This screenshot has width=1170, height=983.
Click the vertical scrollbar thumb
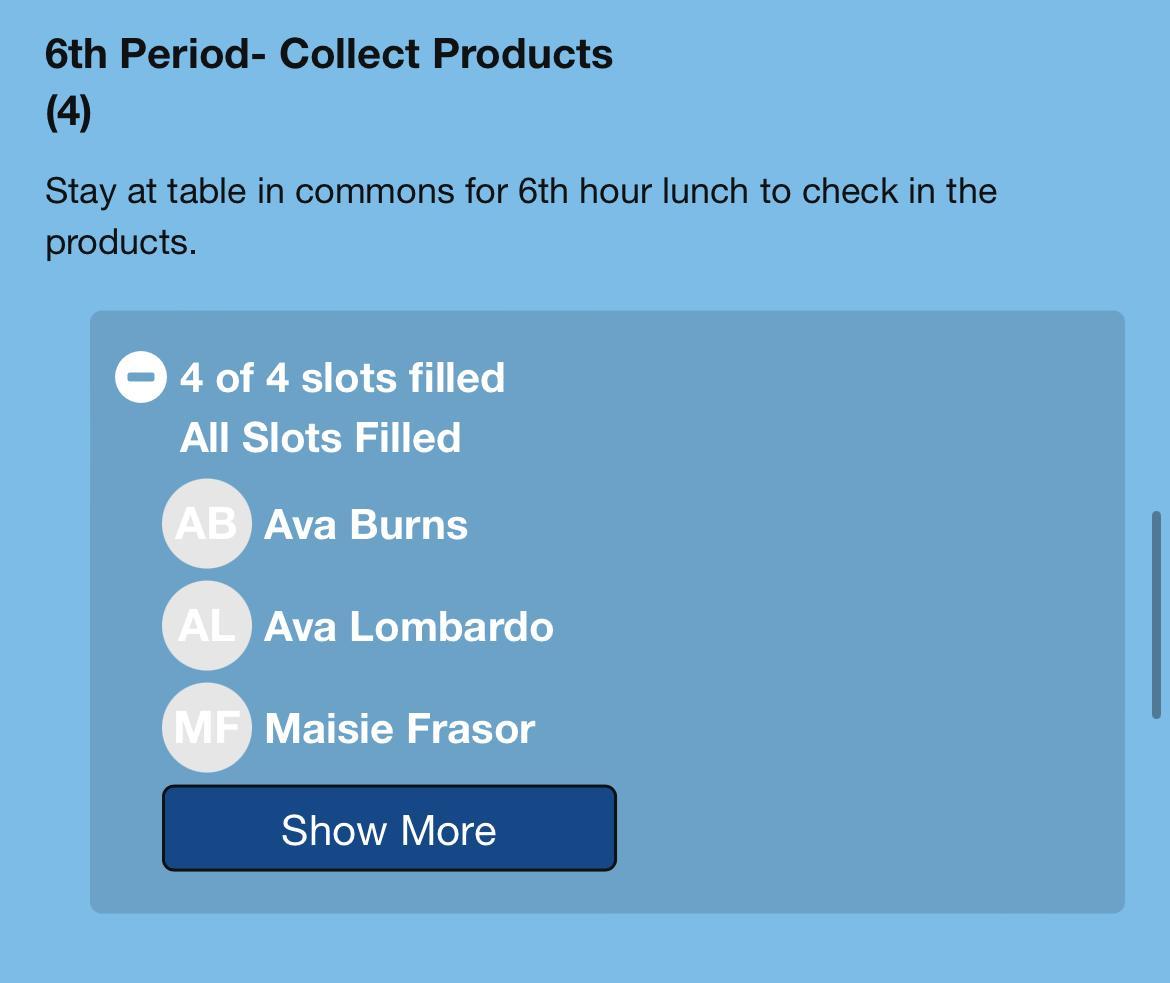[x=1156, y=614]
